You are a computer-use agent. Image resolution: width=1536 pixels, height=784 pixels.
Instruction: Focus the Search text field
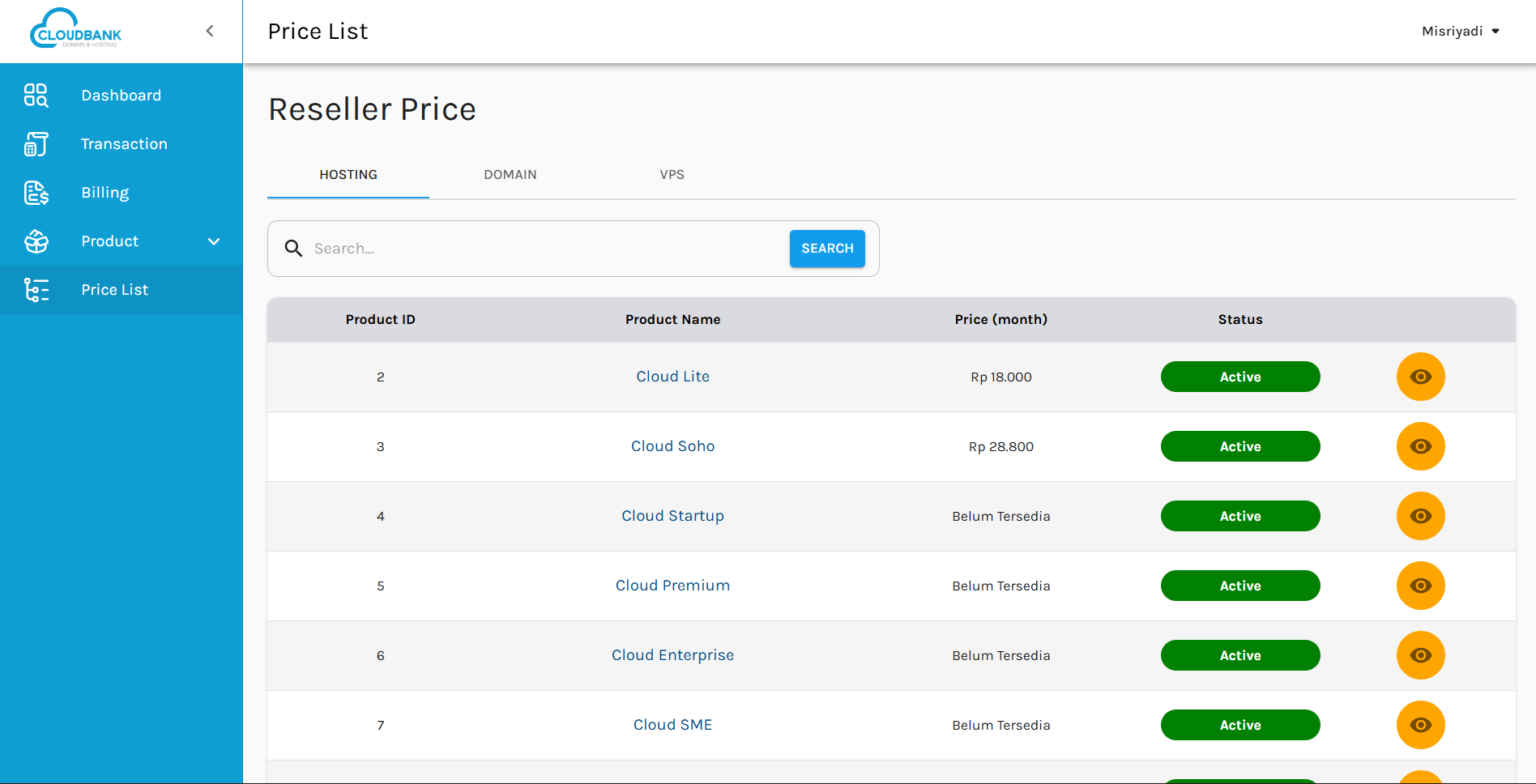[543, 249]
